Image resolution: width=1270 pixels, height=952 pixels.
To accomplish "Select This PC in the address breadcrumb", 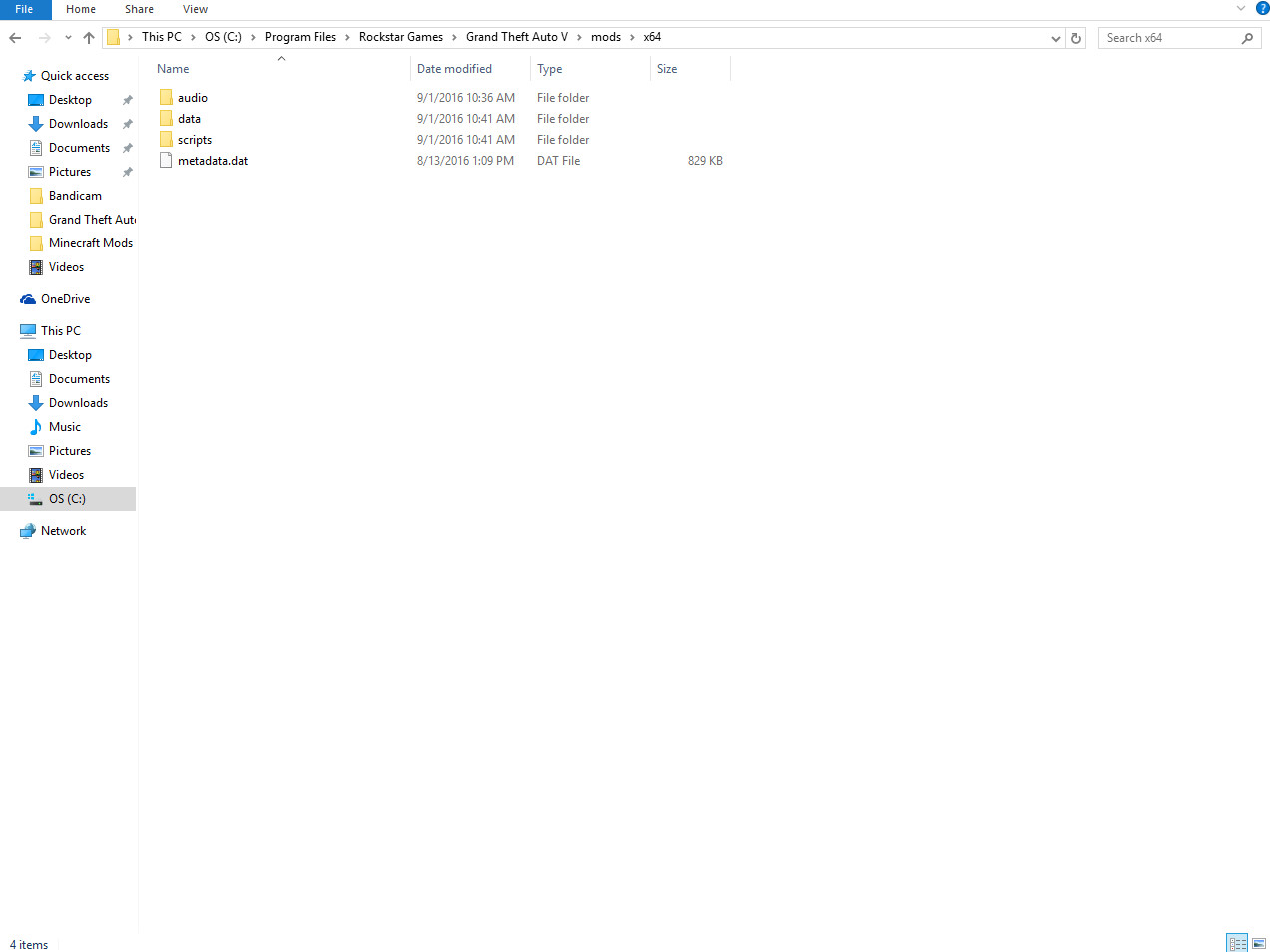I will pos(162,37).
